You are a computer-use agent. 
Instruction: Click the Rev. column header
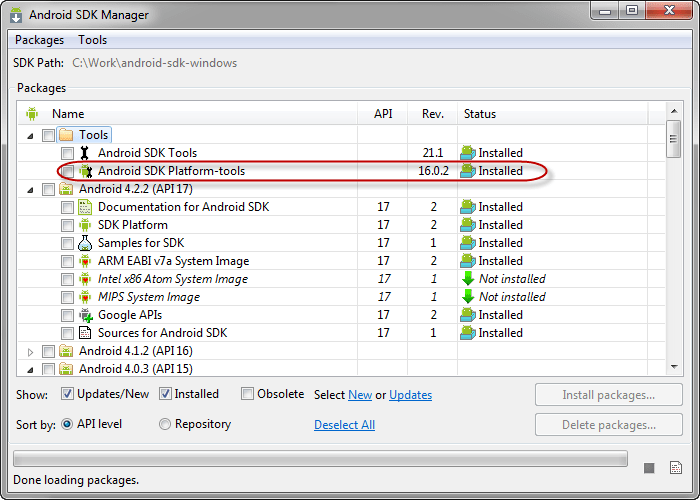433,113
